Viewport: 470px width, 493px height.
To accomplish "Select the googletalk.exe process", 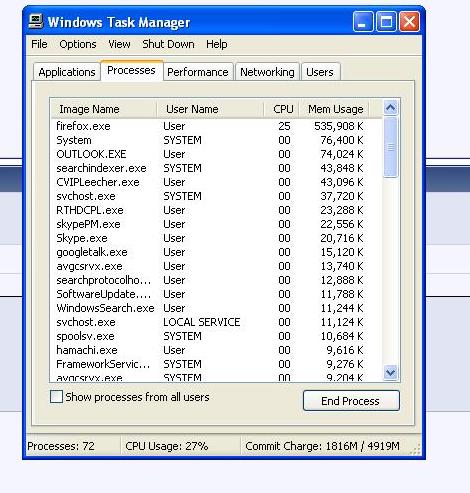I will [216, 252].
